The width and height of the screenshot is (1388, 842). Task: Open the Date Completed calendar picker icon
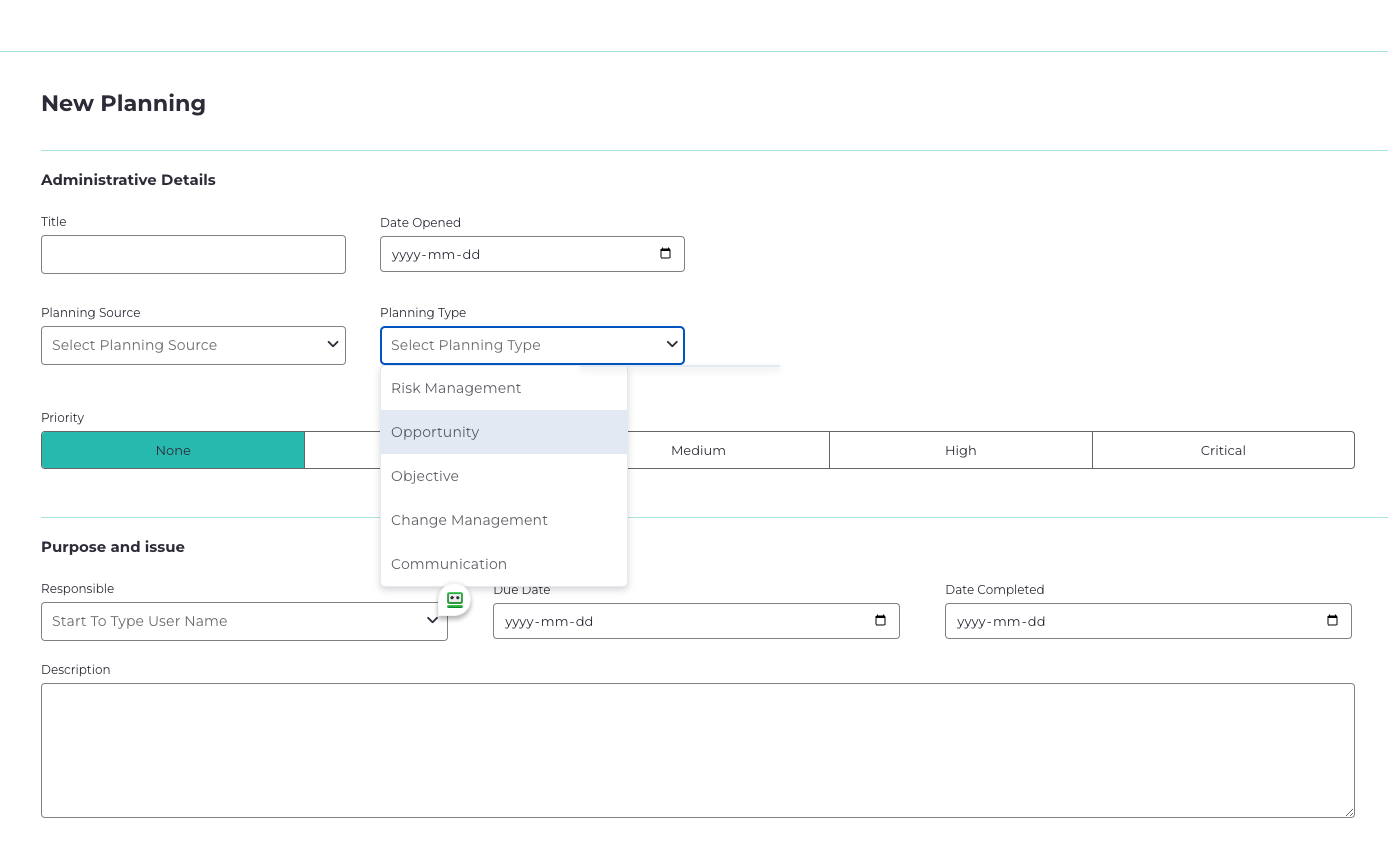(1332, 621)
